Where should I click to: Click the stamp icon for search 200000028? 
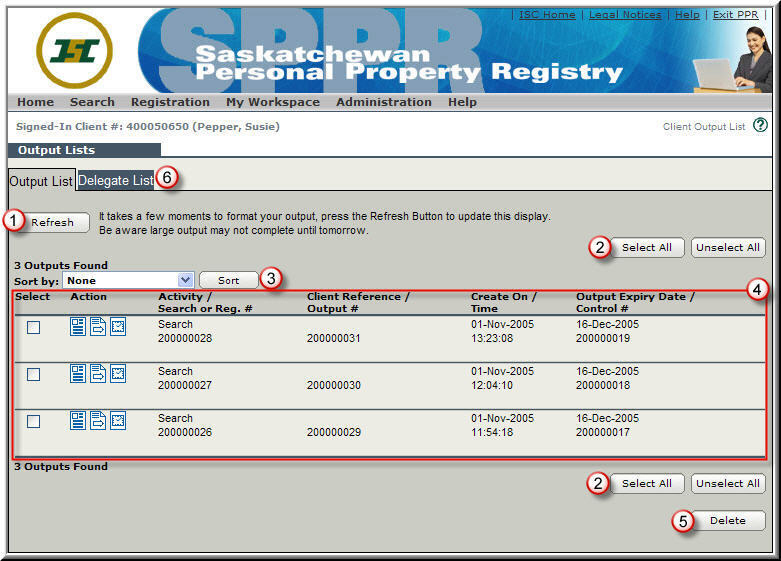118,327
